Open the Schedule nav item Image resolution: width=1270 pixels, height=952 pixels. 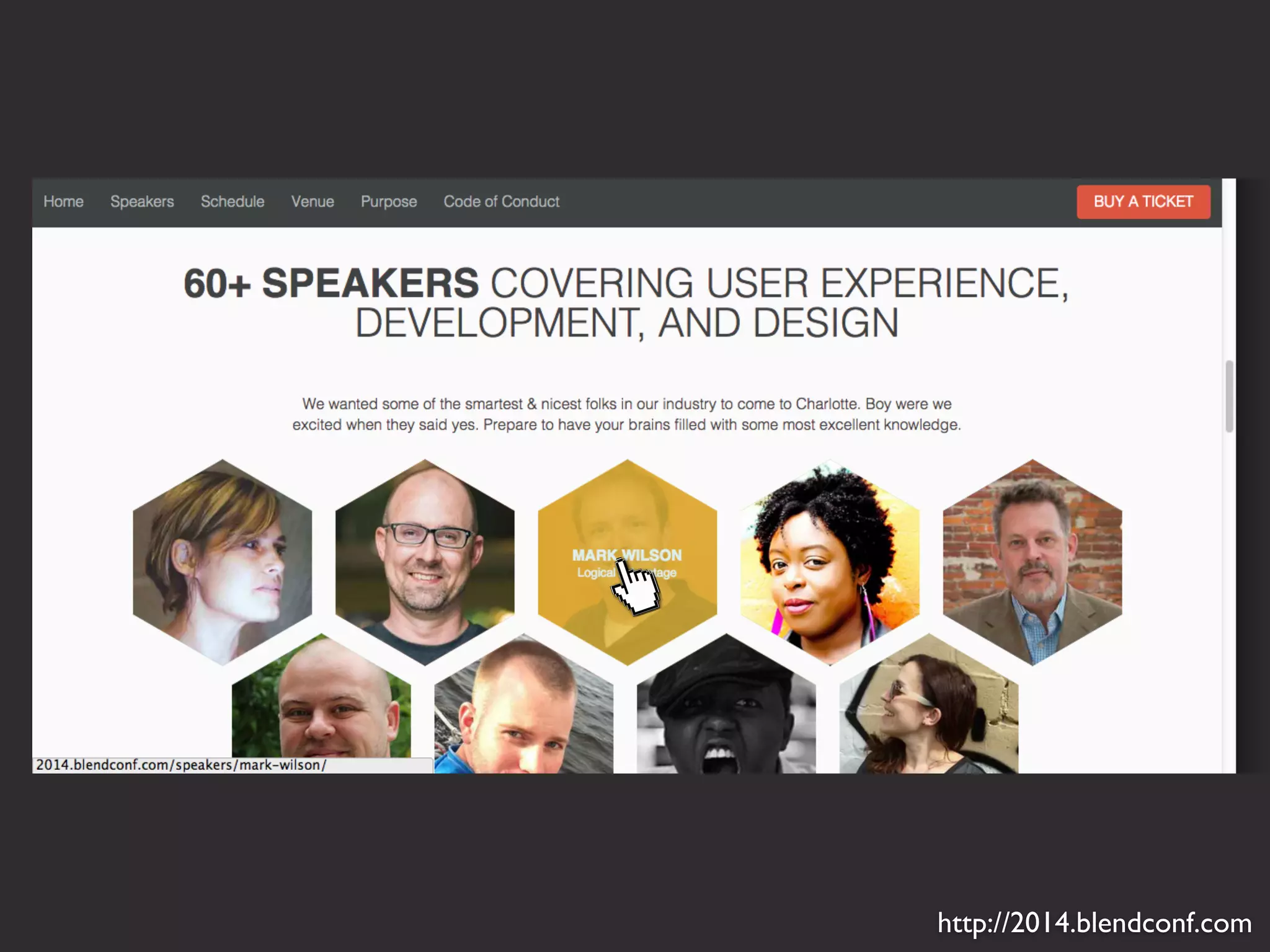click(x=233, y=201)
